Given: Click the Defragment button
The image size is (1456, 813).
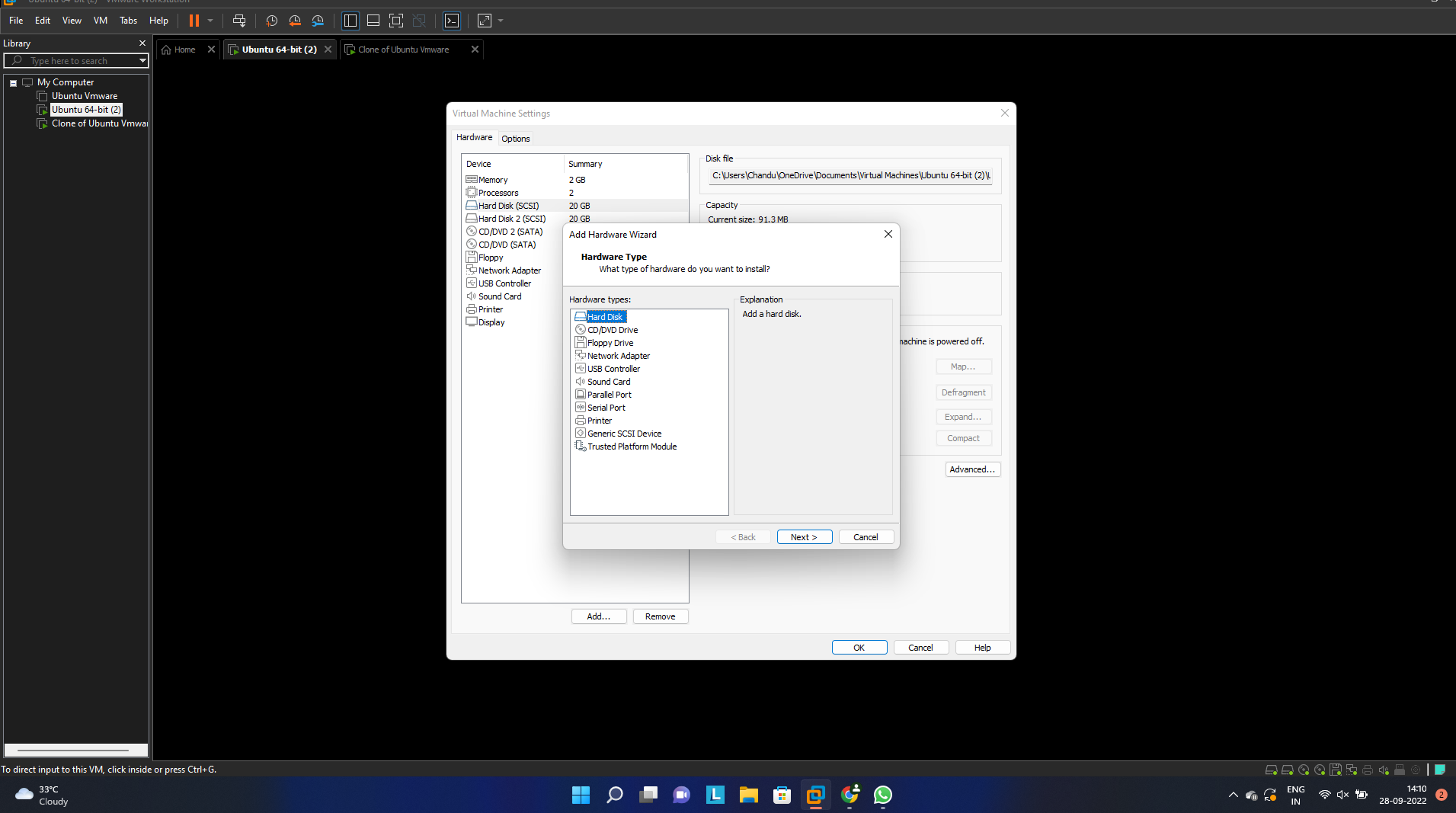Looking at the screenshot, I should [x=963, y=392].
